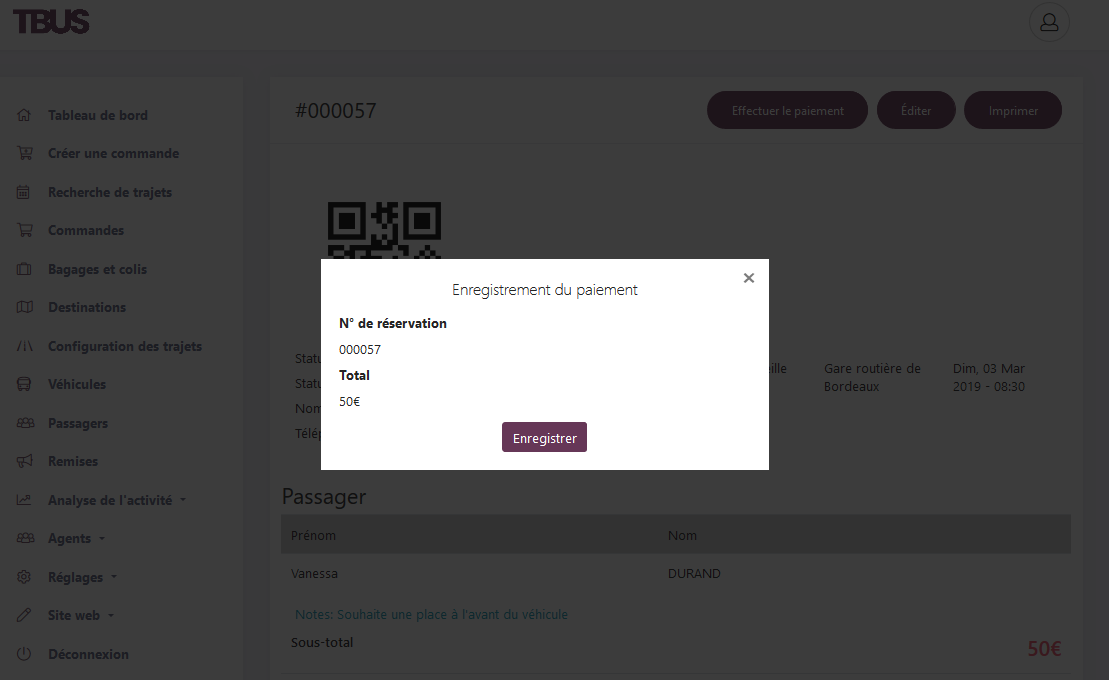Click the Véhicules bus icon

[25, 384]
